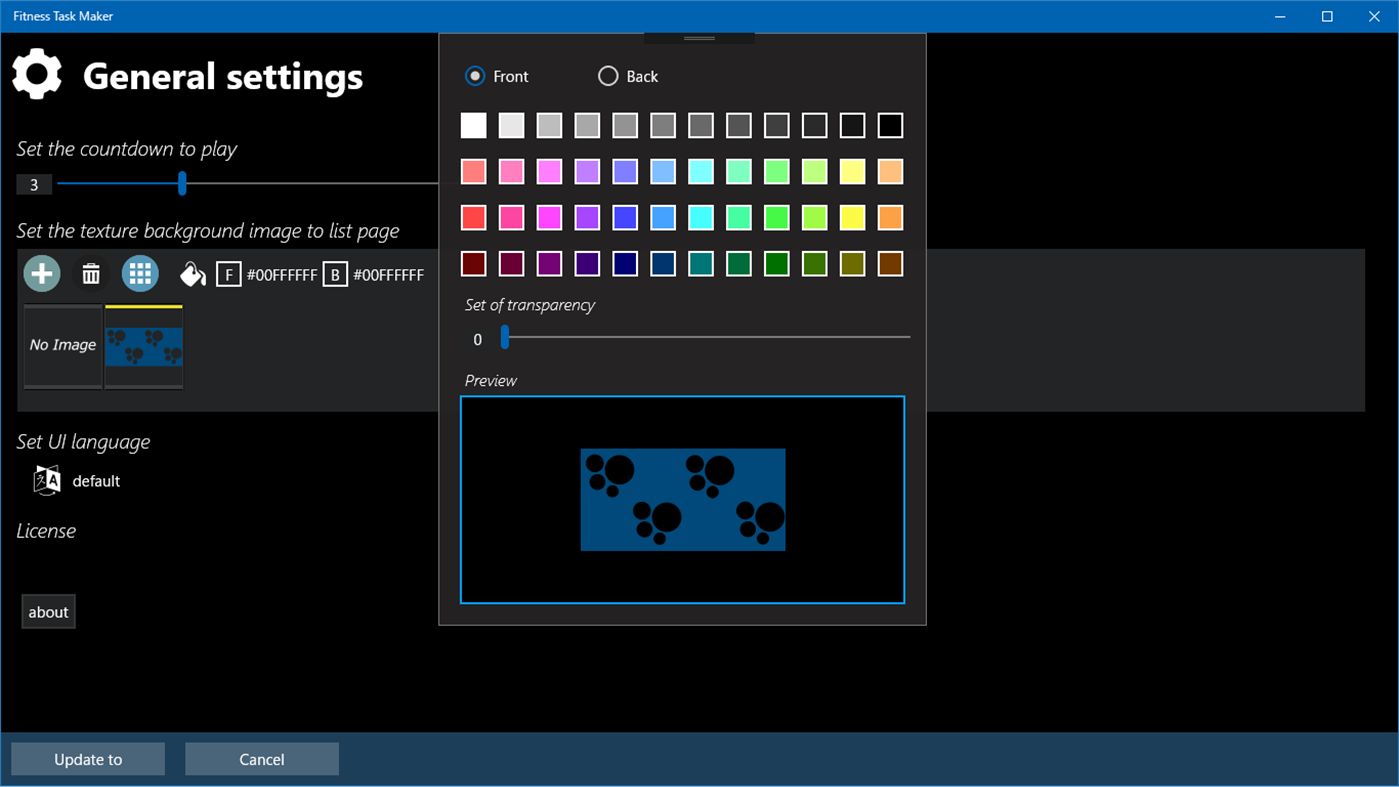Pick the pastel peach orange swatch

click(x=890, y=171)
